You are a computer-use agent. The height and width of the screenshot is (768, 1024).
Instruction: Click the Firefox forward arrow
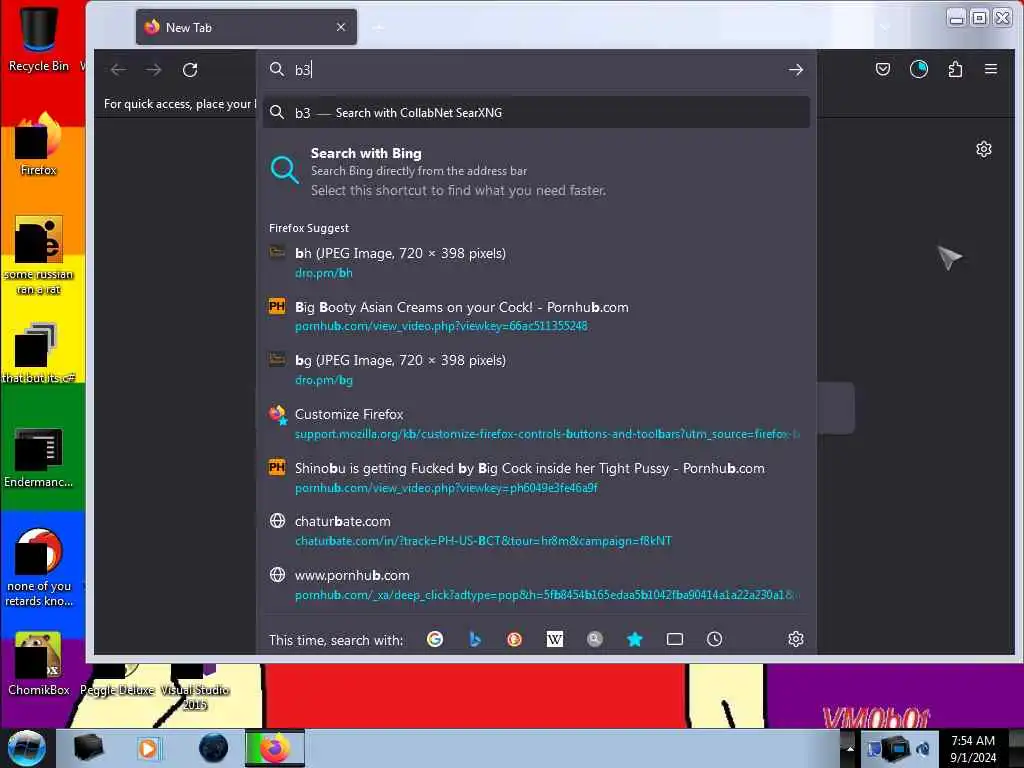pos(153,69)
